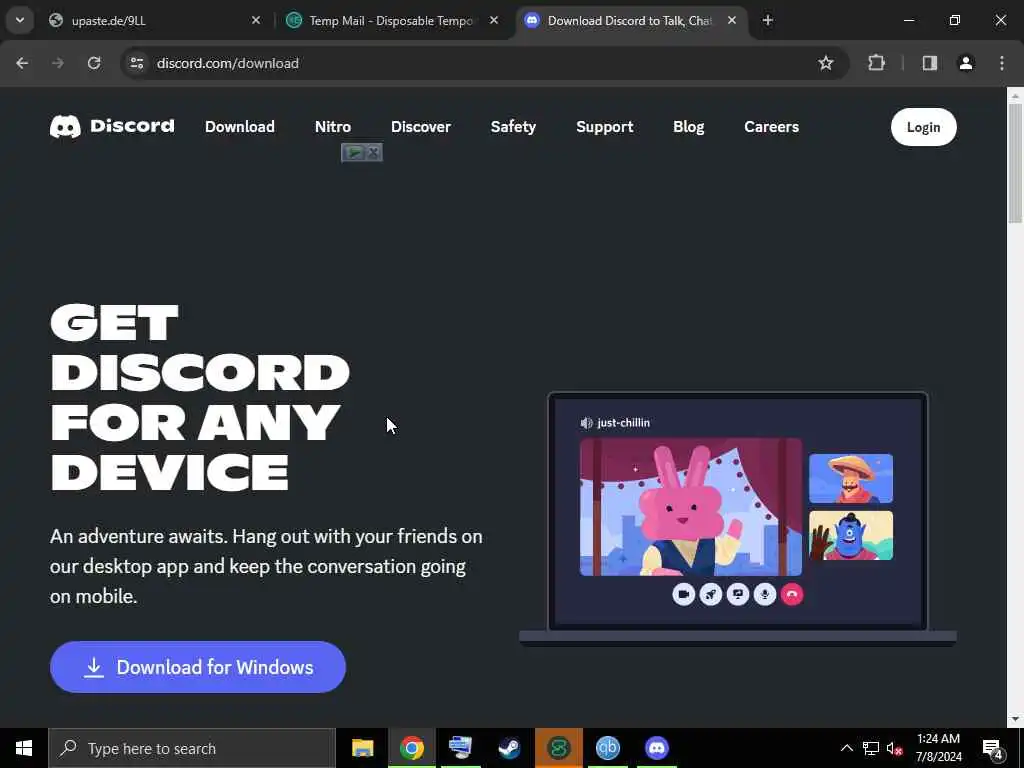View site information icon

[136, 63]
